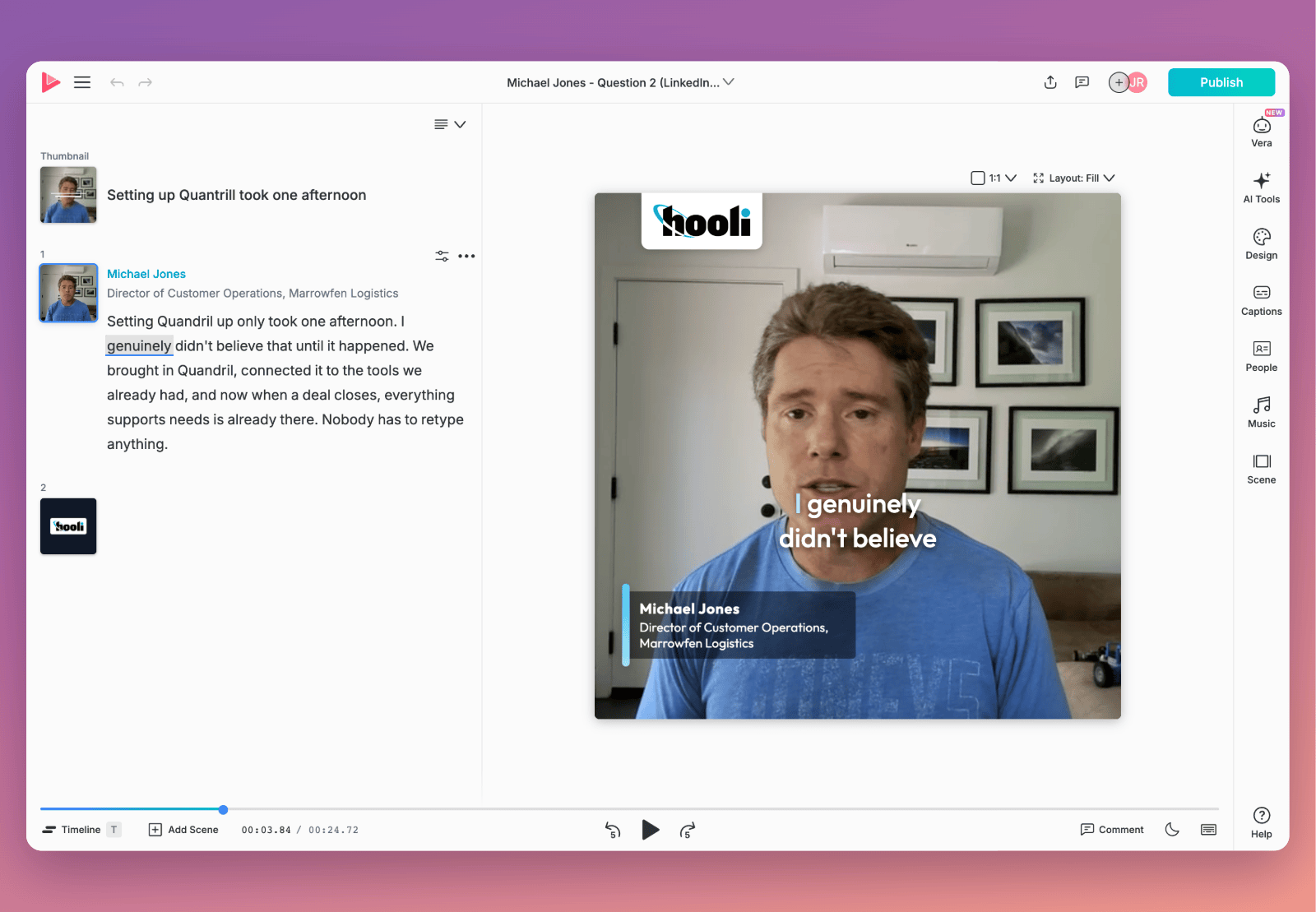Click the add collaborator avatar icon
This screenshot has width=1316, height=912.
click(1119, 82)
